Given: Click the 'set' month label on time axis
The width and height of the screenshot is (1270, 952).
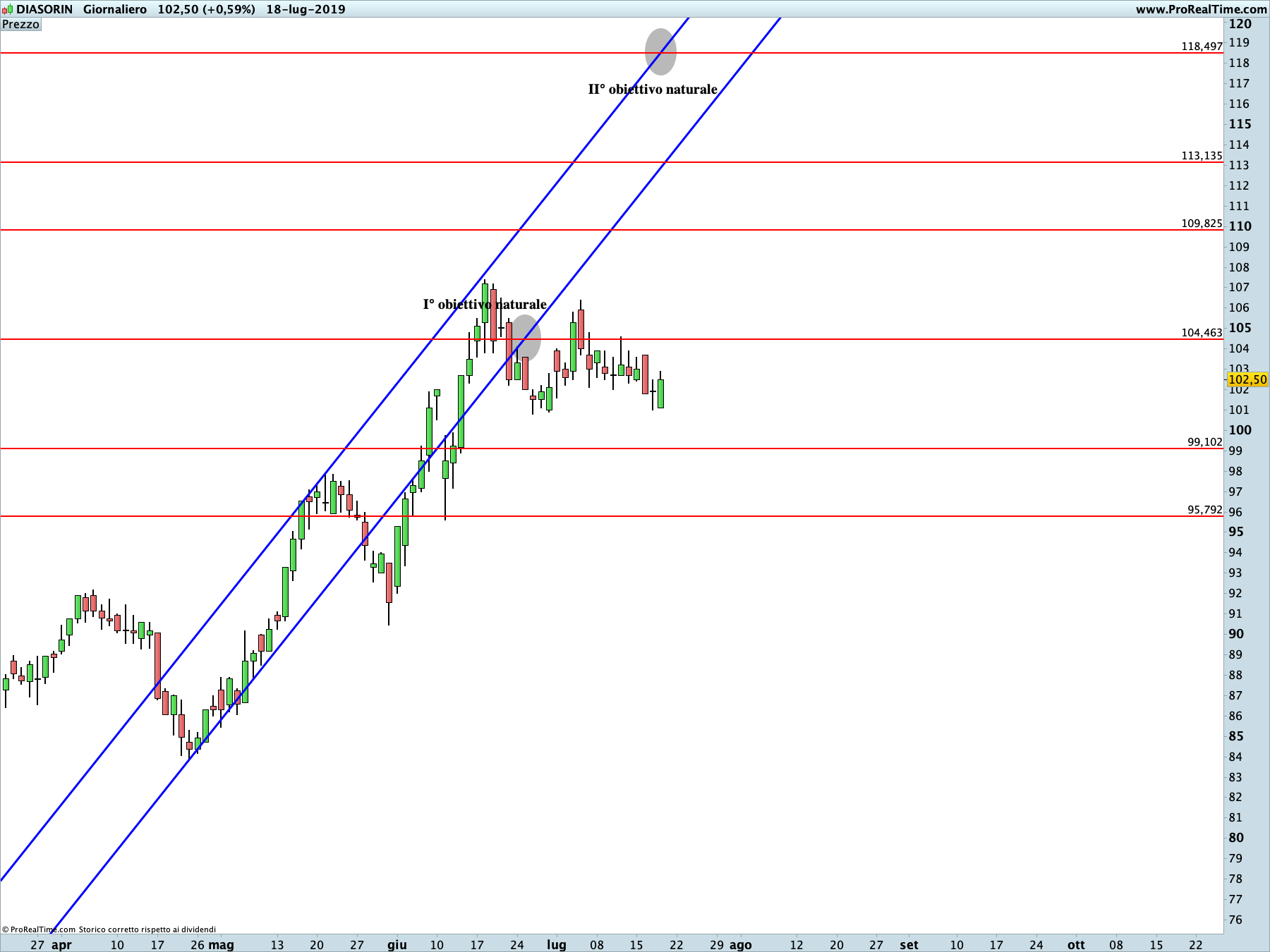Looking at the screenshot, I should [x=909, y=945].
